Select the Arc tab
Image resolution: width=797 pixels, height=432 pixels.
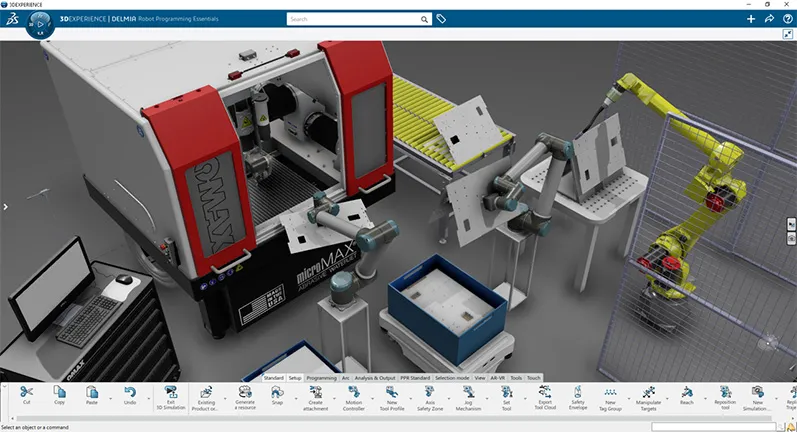point(346,378)
